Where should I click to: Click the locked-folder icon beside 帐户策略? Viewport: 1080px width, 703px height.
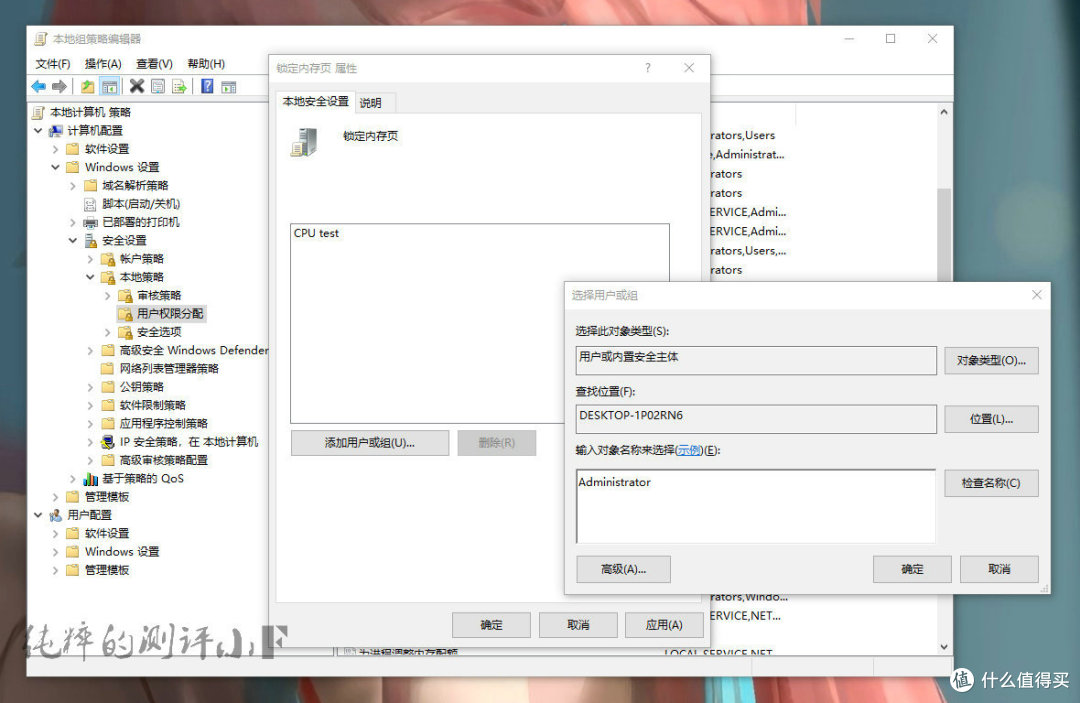point(107,259)
